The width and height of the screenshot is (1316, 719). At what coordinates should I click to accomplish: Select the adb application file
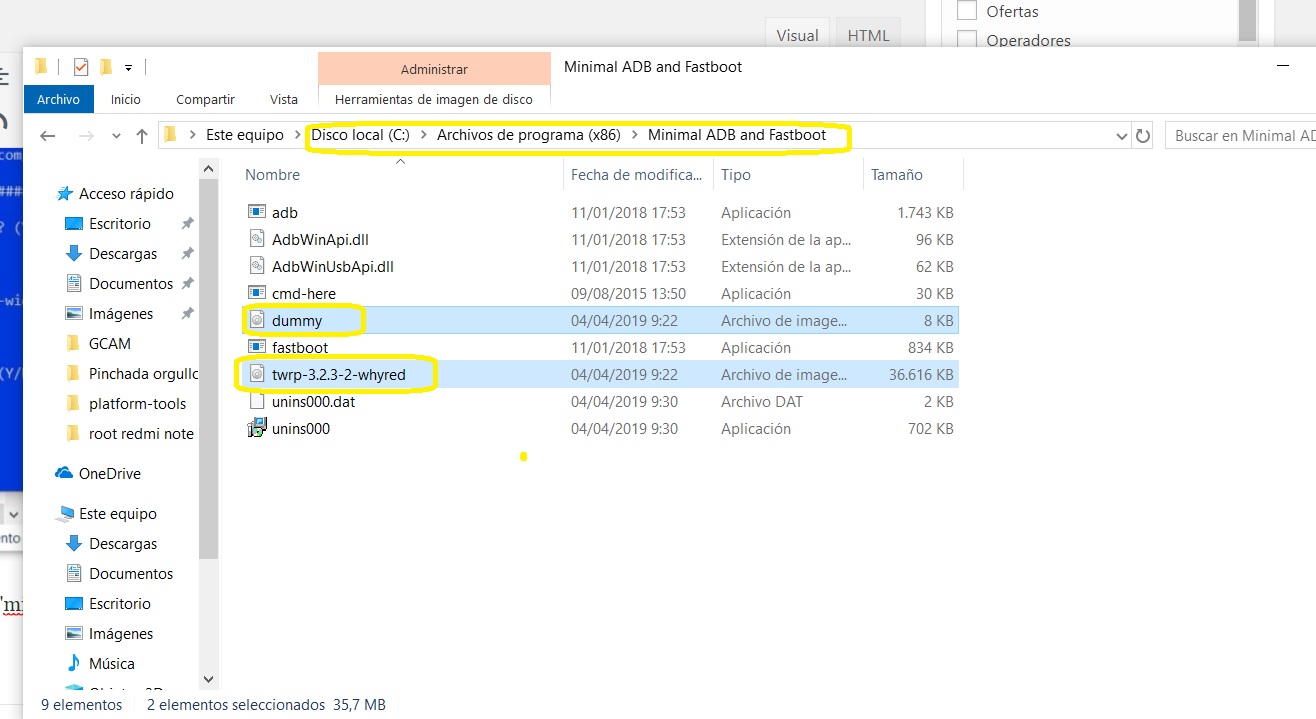[x=284, y=213]
